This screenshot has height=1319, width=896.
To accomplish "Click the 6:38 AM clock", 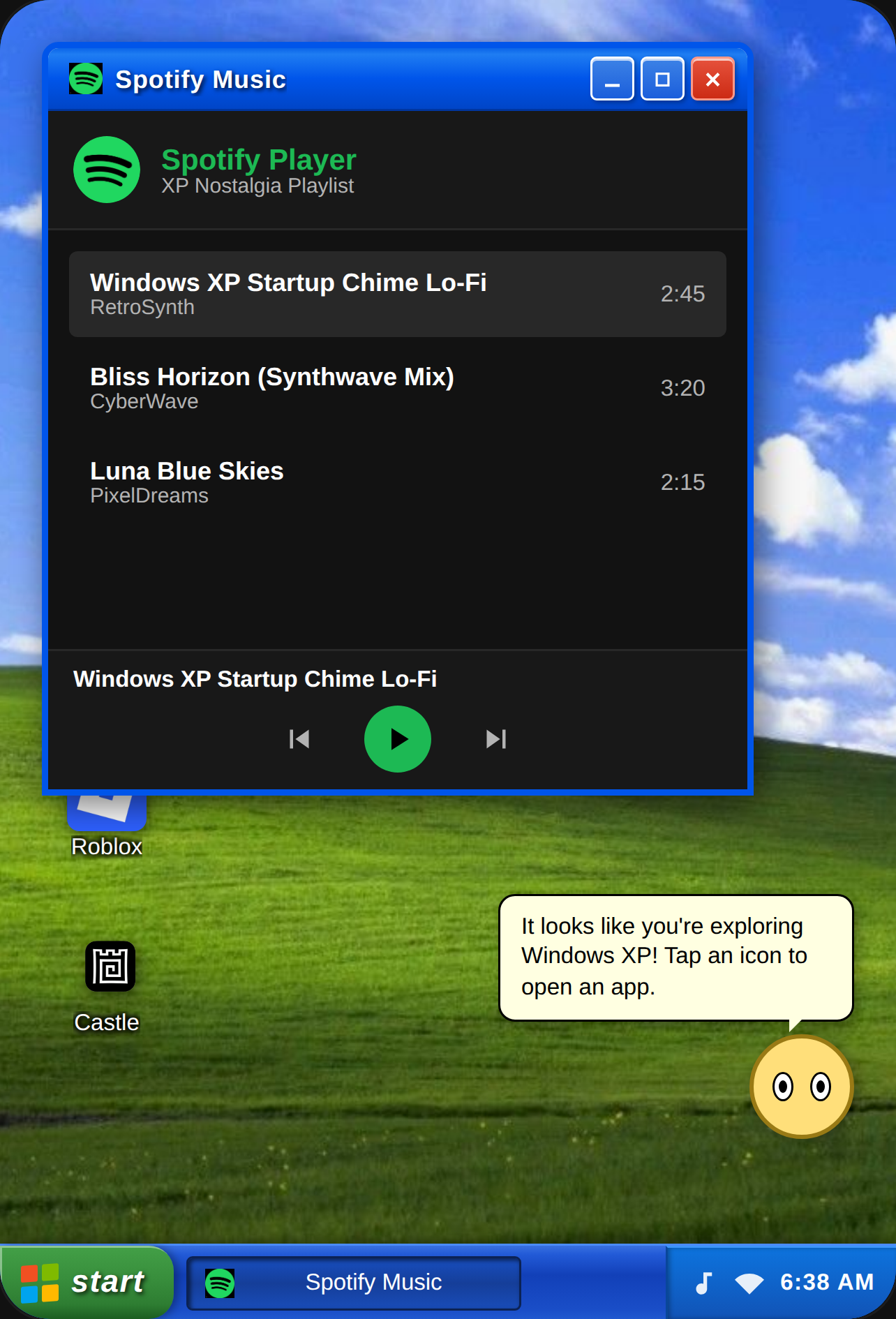I will [827, 1282].
